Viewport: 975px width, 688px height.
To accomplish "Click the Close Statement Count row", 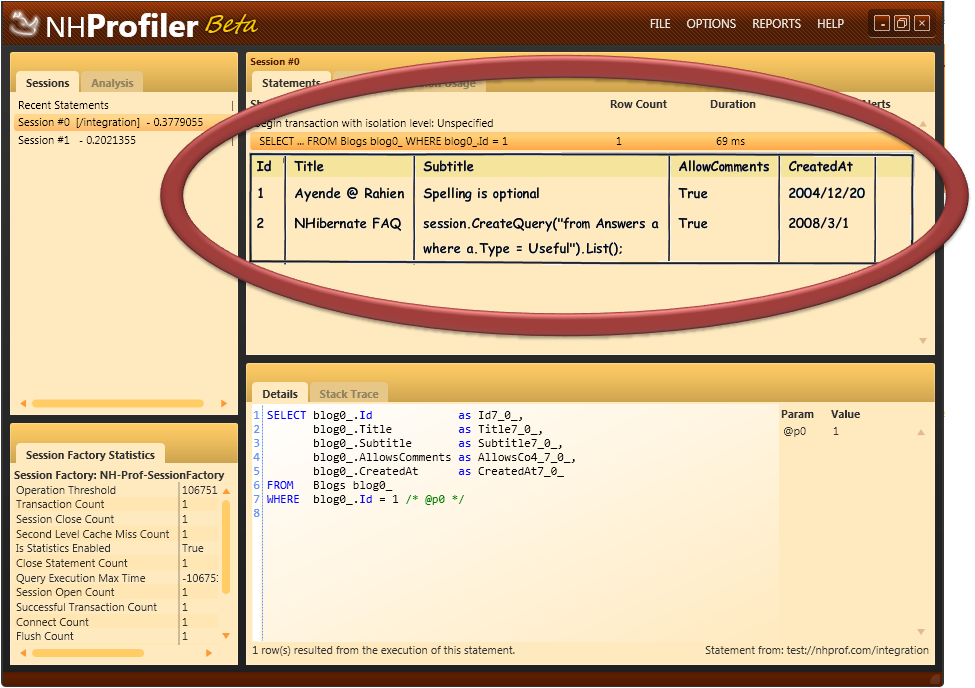I will 117,563.
